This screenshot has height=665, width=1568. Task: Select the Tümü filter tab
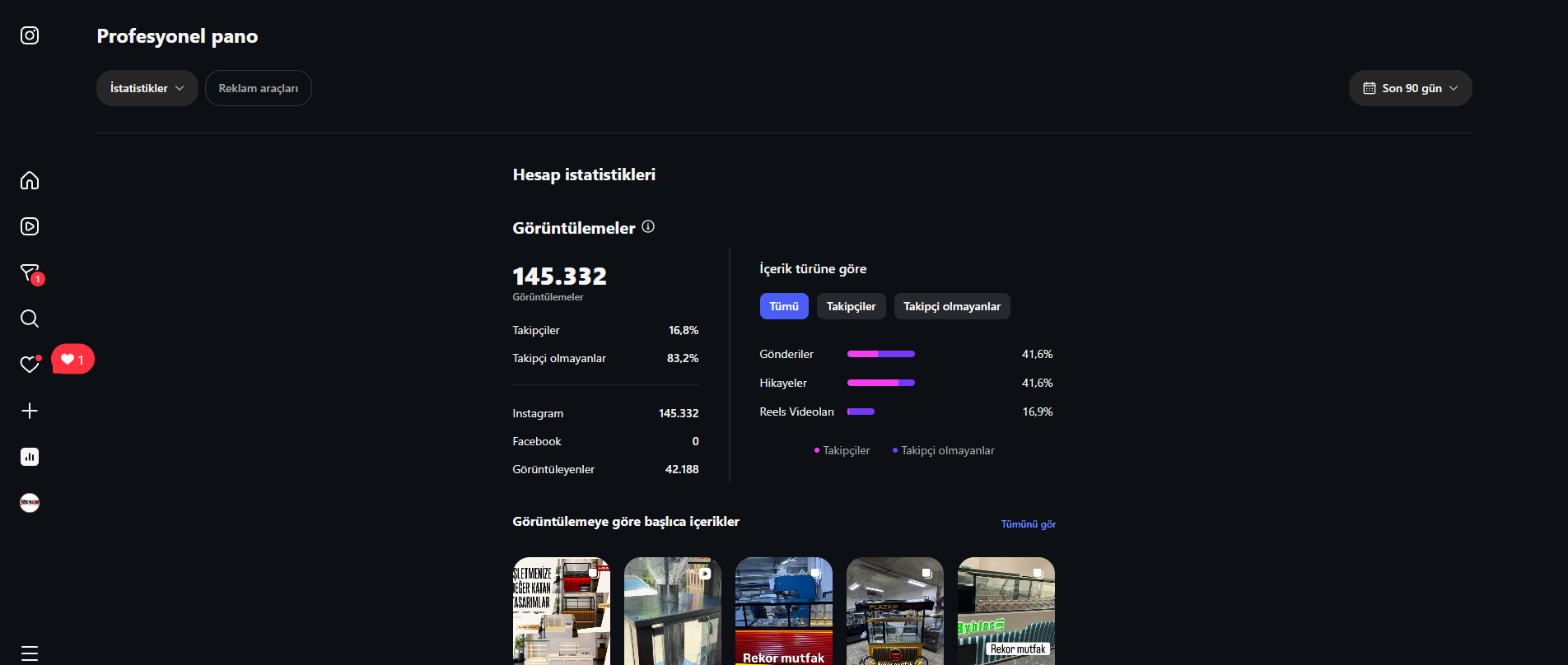(x=784, y=306)
